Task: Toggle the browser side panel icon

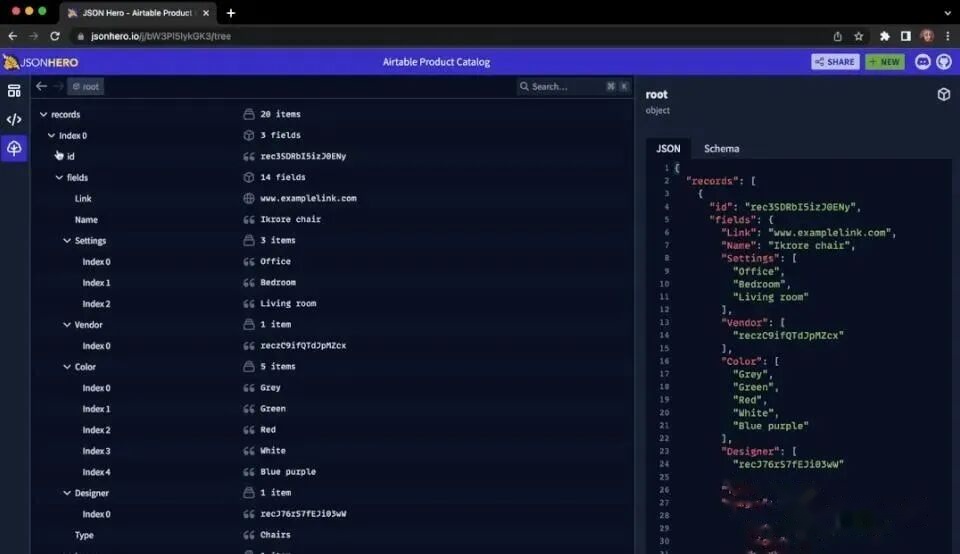Action: pos(906,36)
